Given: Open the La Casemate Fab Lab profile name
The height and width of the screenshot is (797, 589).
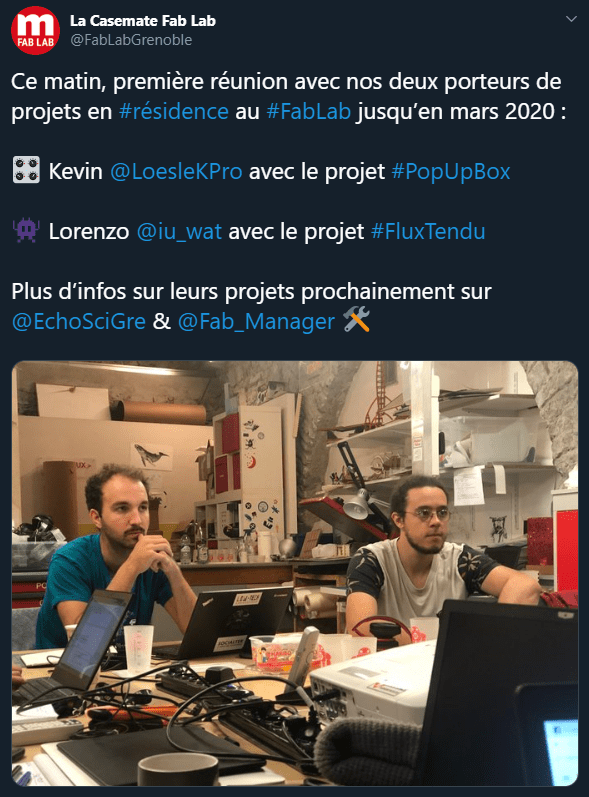Looking at the screenshot, I should point(142,21).
